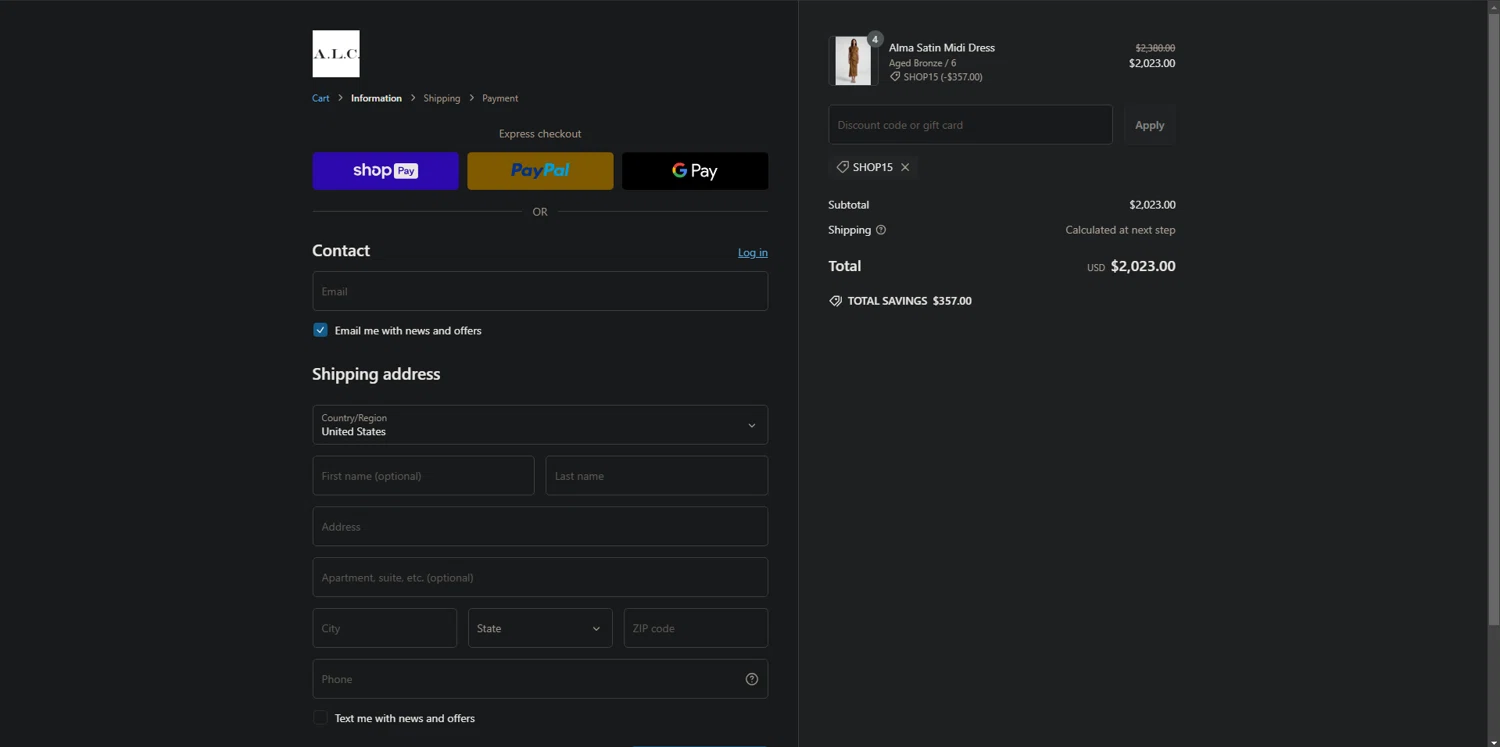Focus the discount code or gift card field
Viewport: 1500px width, 747px height.
pyautogui.click(x=970, y=125)
